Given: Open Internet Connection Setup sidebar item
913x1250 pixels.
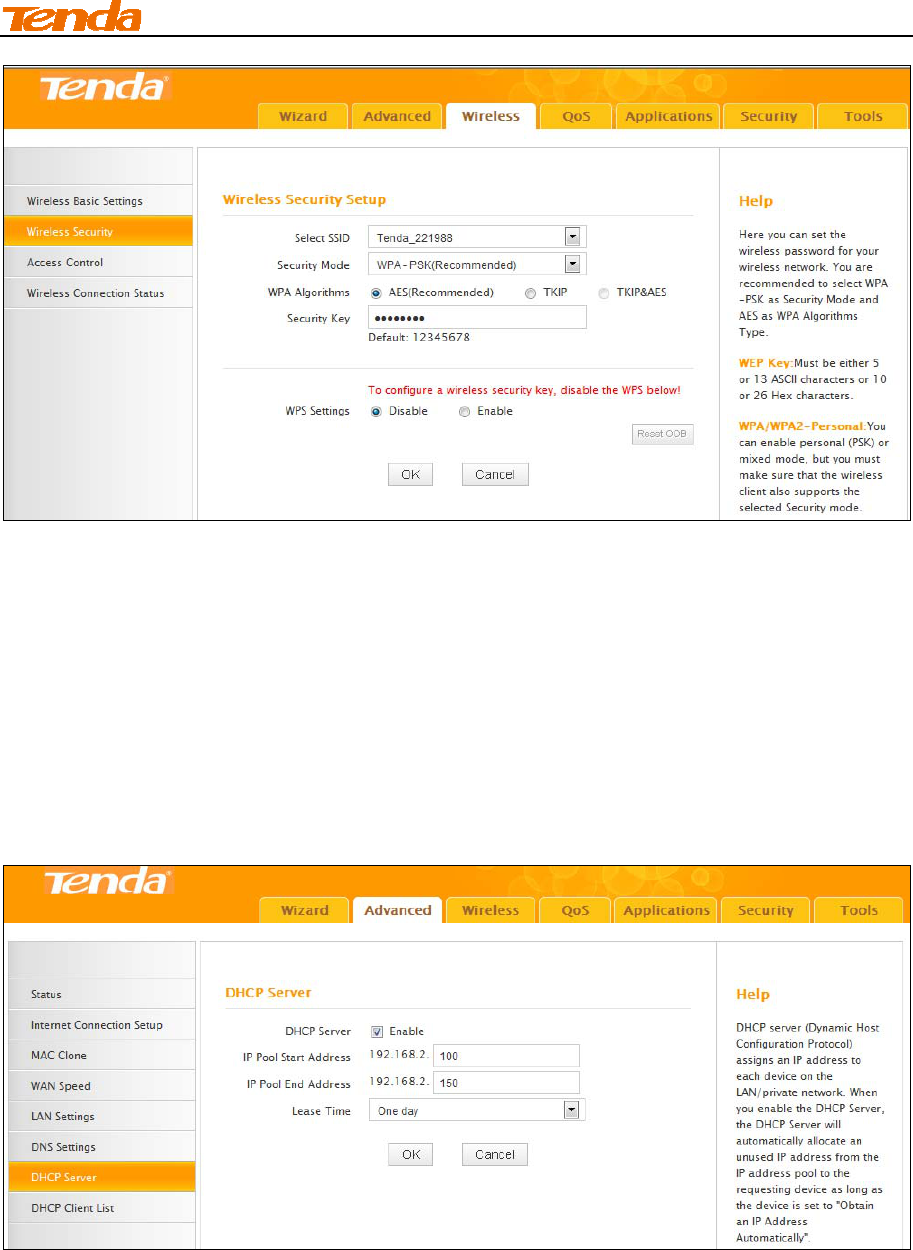Looking at the screenshot, I should [x=101, y=1025].
